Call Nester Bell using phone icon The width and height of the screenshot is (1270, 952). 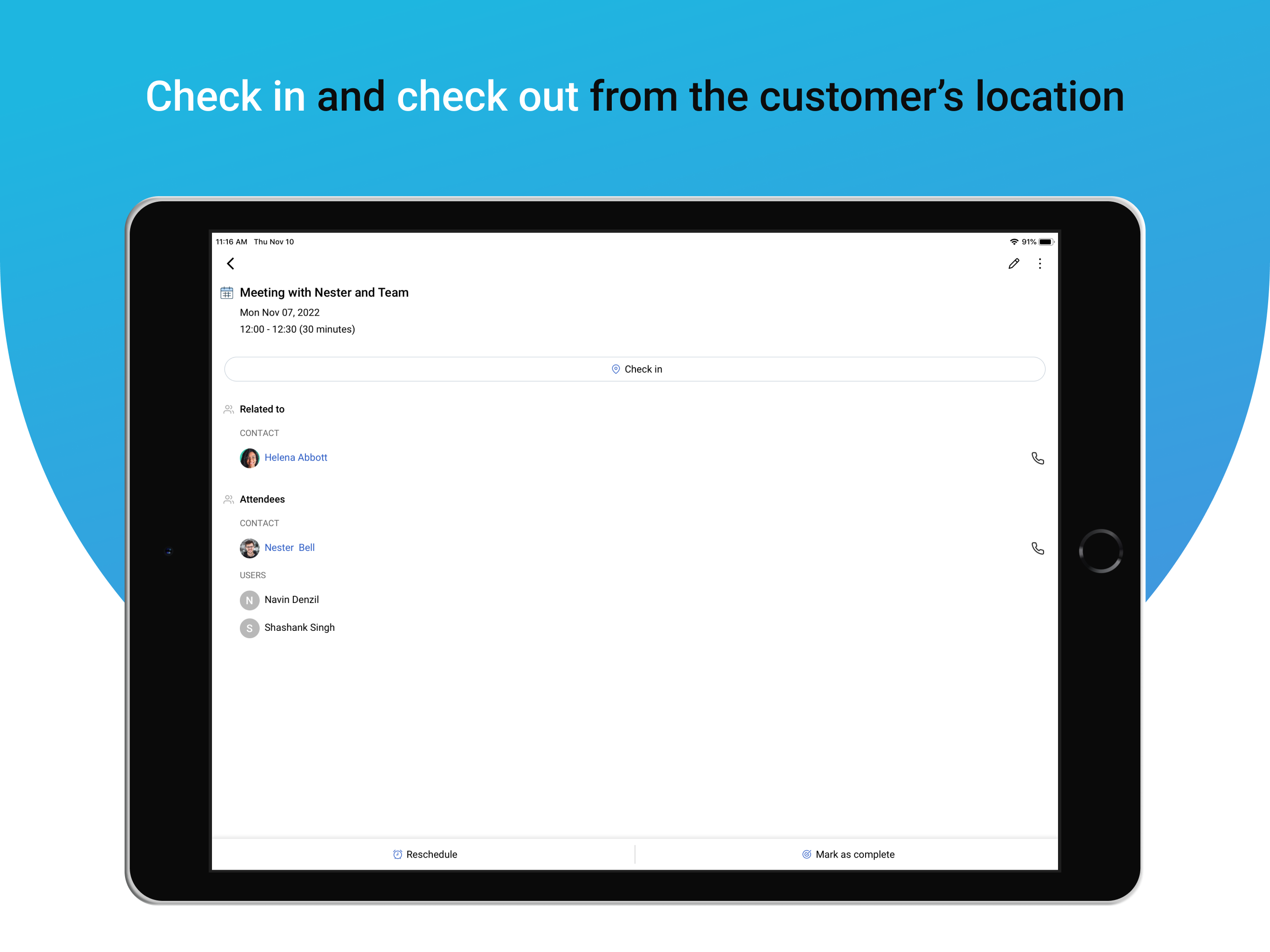coord(1038,549)
